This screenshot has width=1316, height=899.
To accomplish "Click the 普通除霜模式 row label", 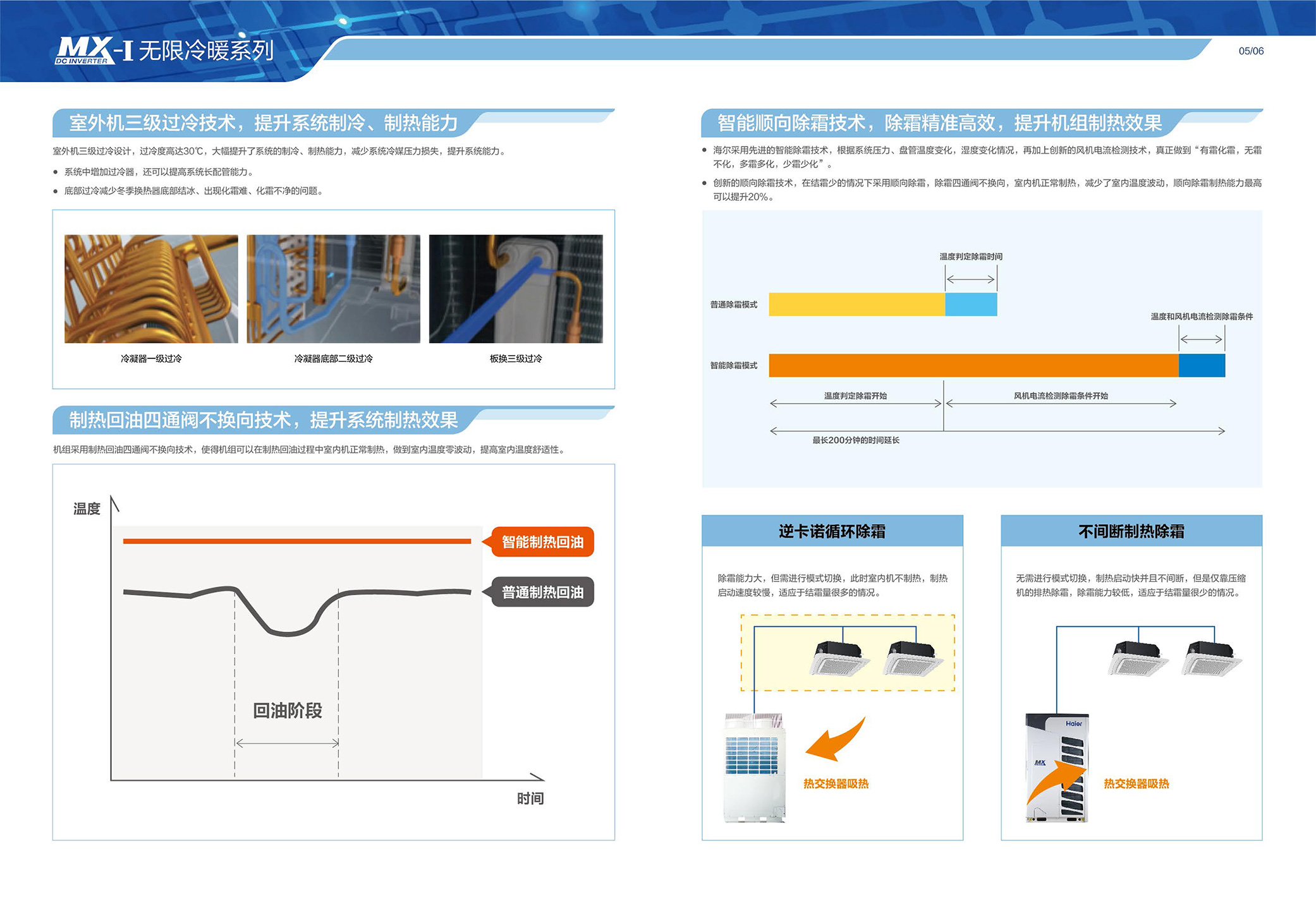I will click(x=734, y=305).
